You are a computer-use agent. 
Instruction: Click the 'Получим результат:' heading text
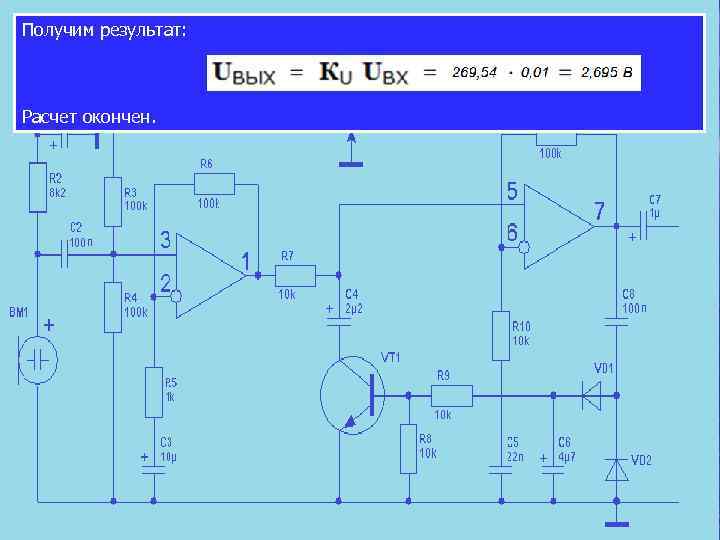(x=104, y=30)
